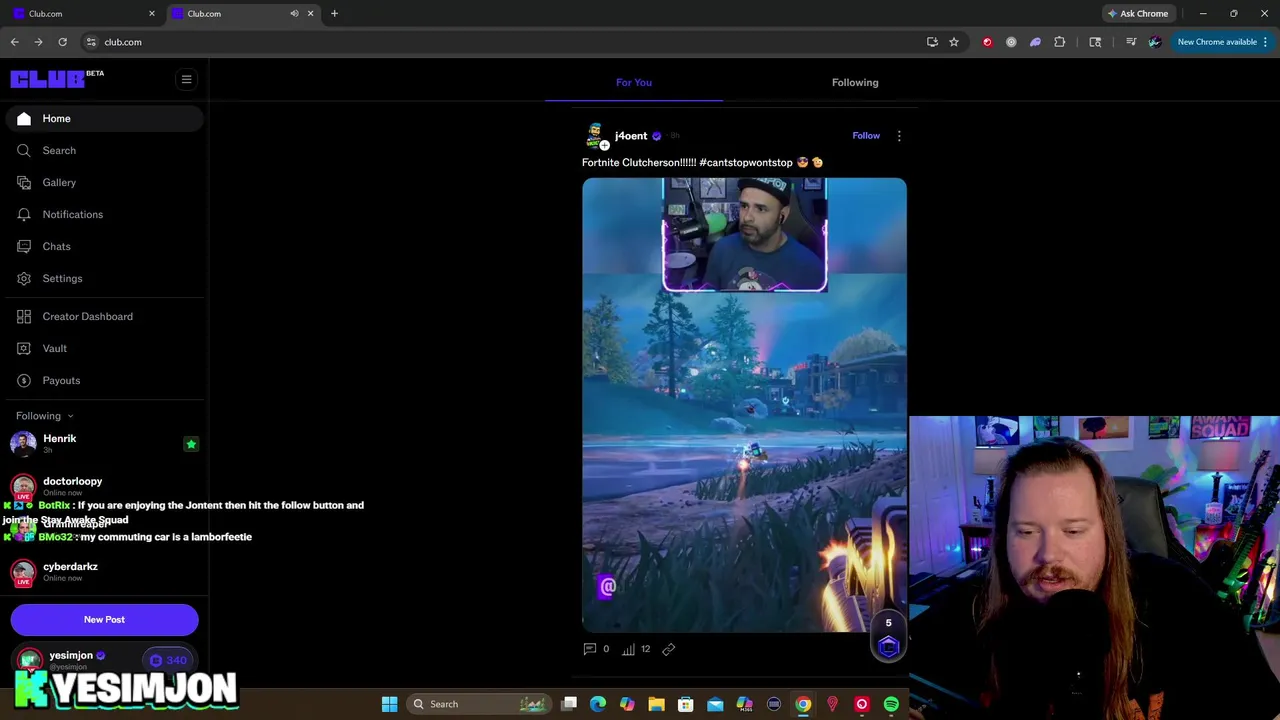The width and height of the screenshot is (1280, 720).
Task: Open the Vault section
Action: tap(104, 348)
